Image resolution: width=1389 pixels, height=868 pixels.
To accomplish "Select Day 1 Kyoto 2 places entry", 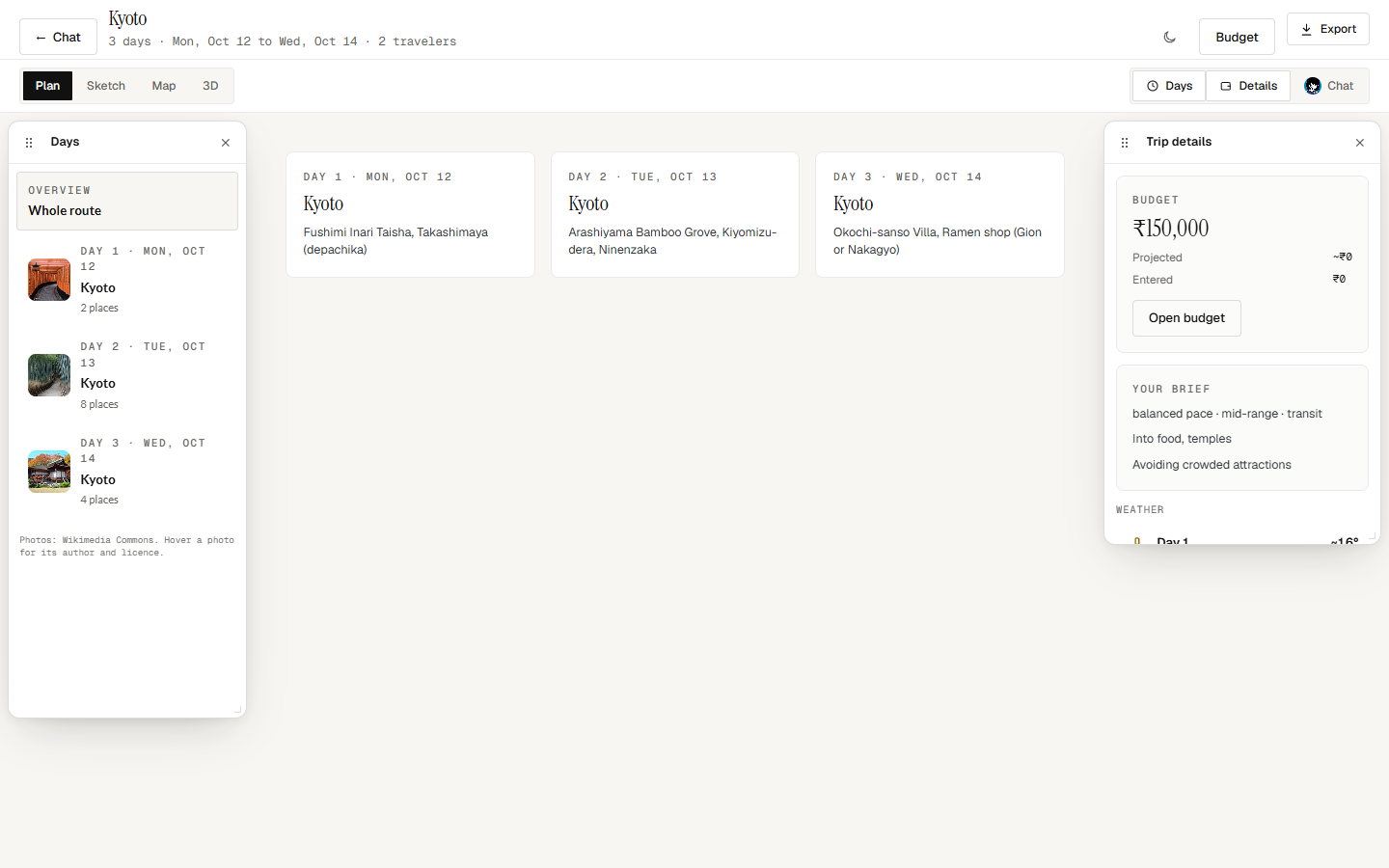I will pos(127,280).
